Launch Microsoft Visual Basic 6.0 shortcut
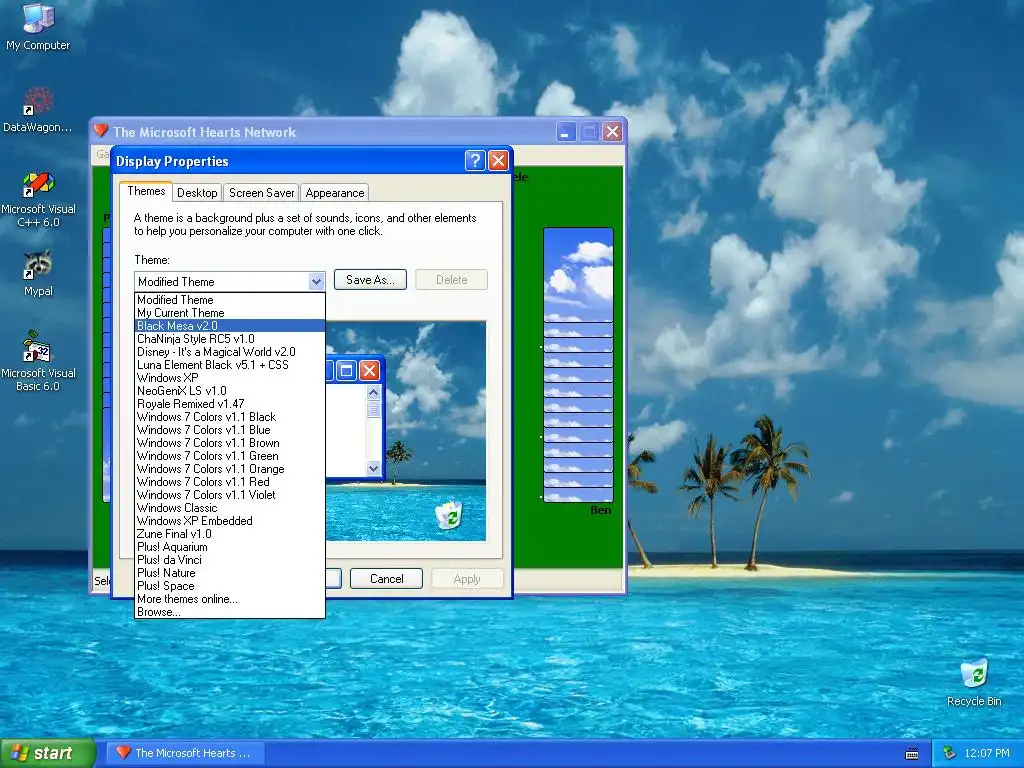The height and width of the screenshot is (768, 1024). (38, 361)
